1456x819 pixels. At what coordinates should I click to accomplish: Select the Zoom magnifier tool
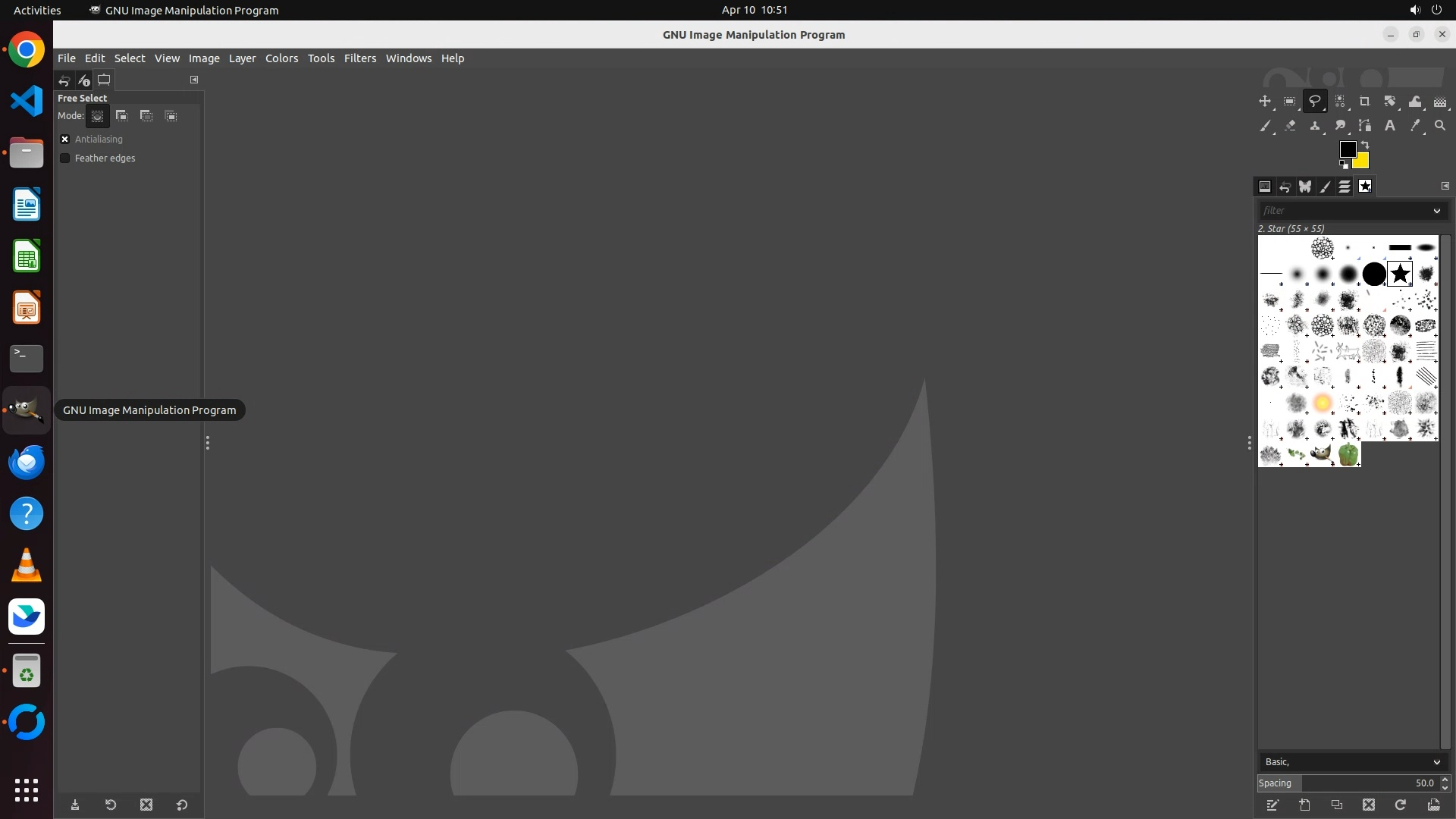point(1440,126)
